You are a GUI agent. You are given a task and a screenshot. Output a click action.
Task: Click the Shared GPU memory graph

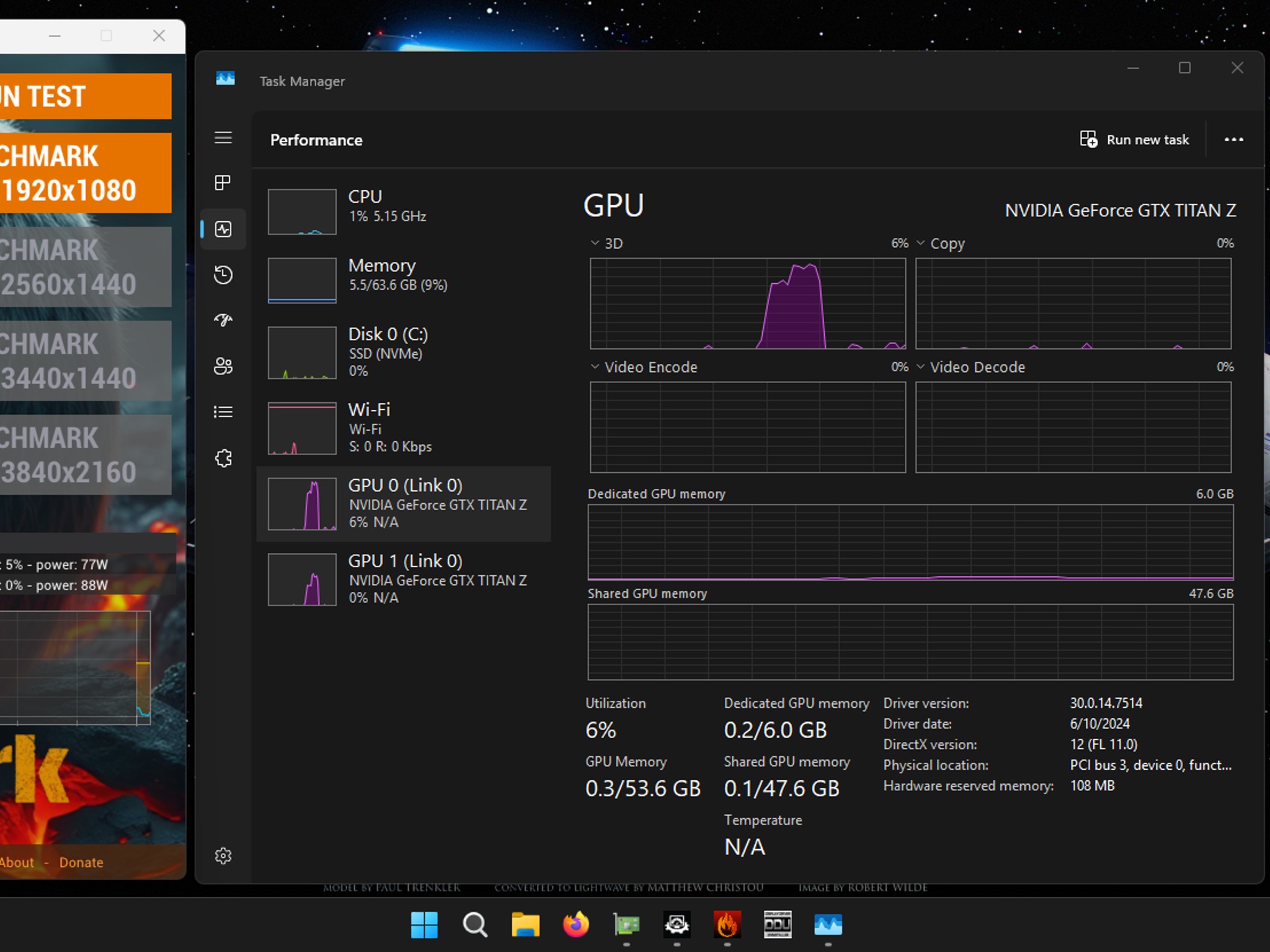click(910, 642)
